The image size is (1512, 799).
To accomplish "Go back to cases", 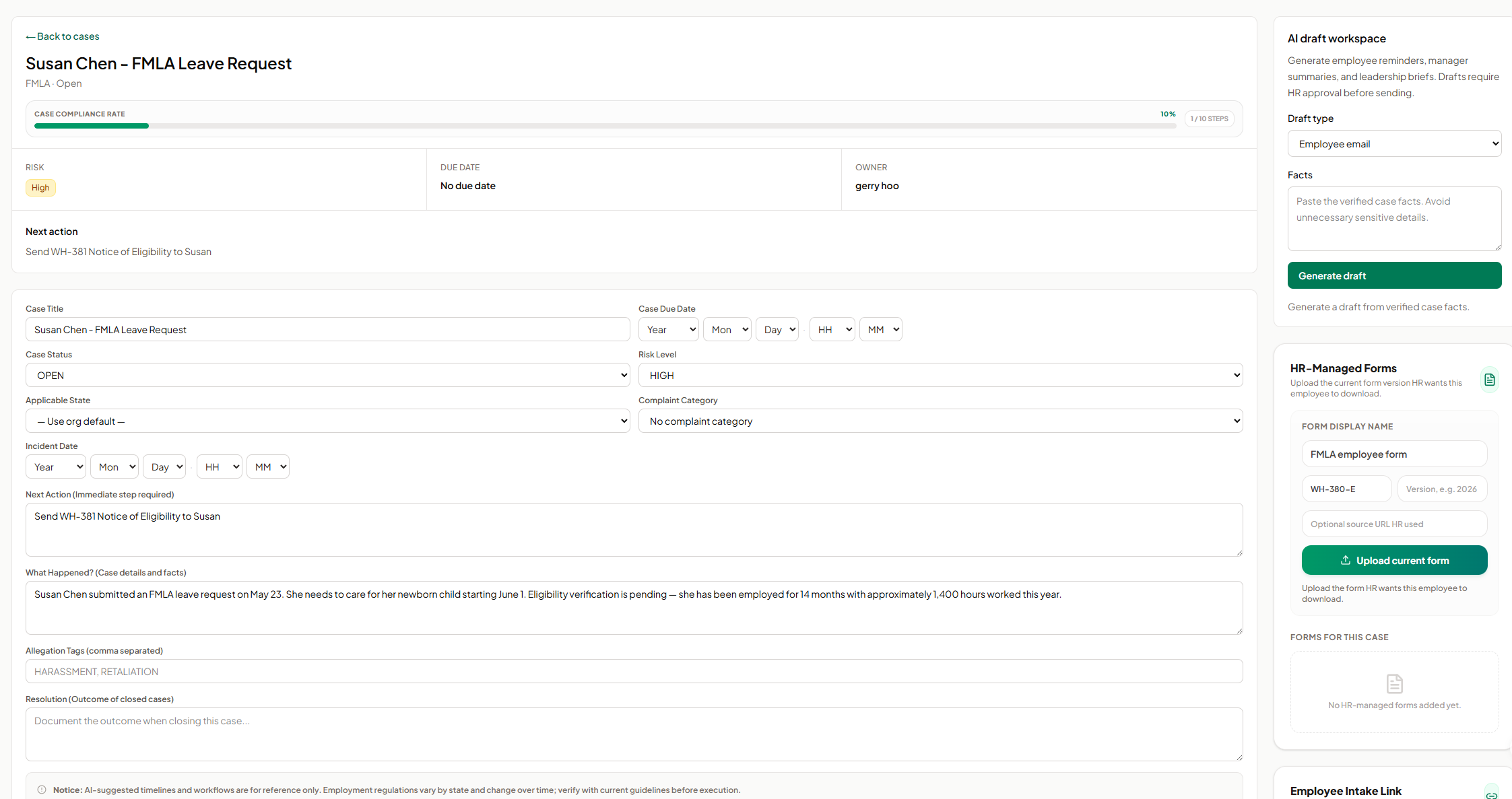I will point(62,36).
